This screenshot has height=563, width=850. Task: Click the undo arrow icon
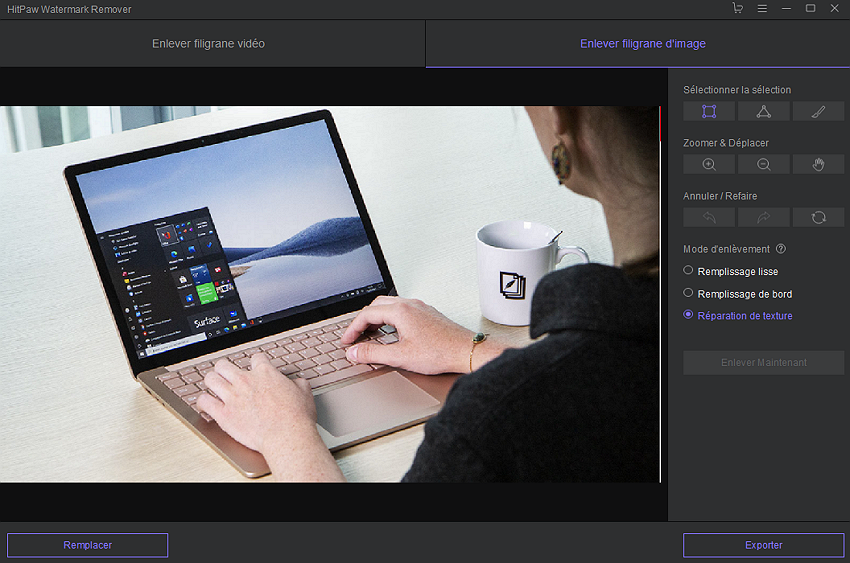709,217
